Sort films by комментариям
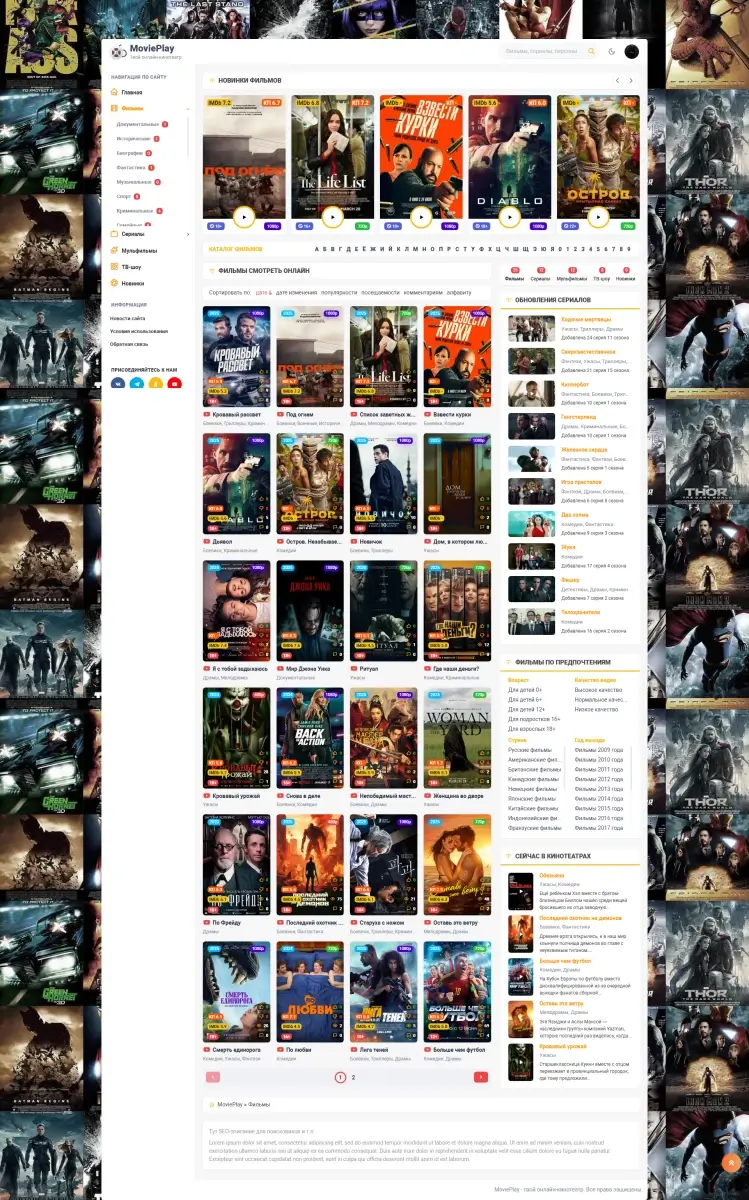This screenshot has height=1200, width=749. [423, 292]
